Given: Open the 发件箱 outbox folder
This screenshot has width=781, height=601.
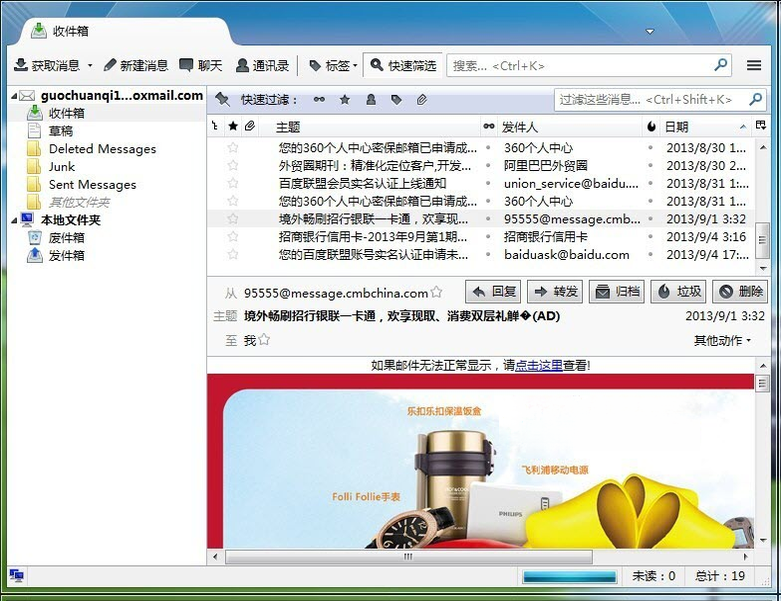Looking at the screenshot, I should click(x=66, y=255).
